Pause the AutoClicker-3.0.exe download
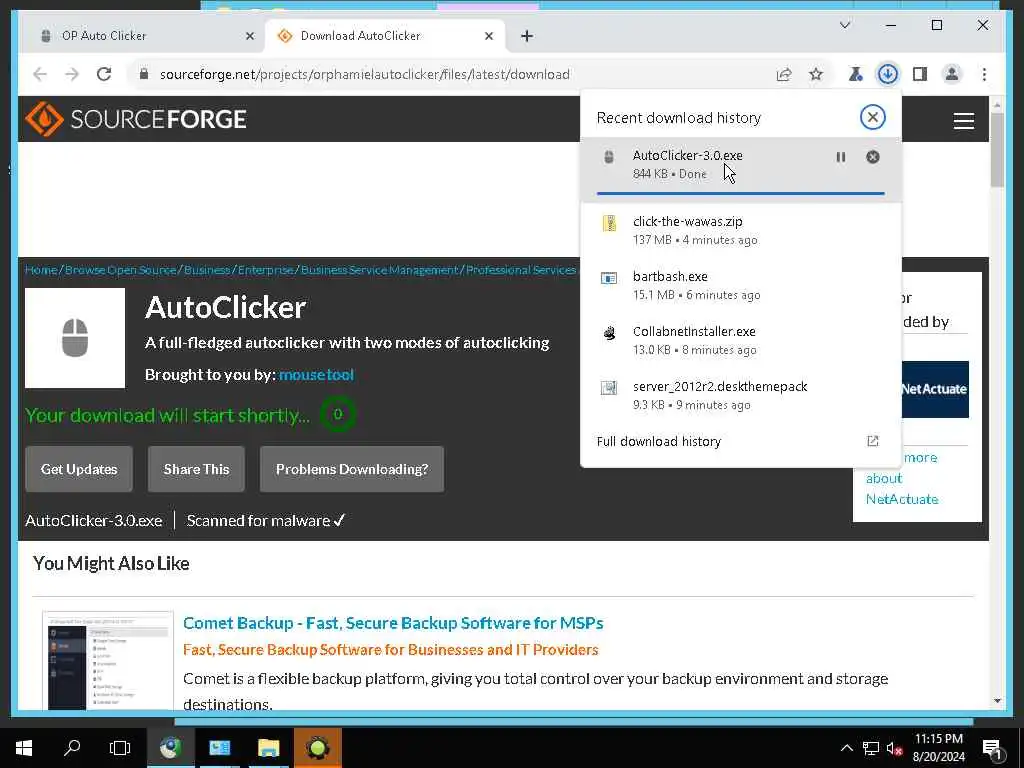Image resolution: width=1024 pixels, height=768 pixels. coord(840,157)
